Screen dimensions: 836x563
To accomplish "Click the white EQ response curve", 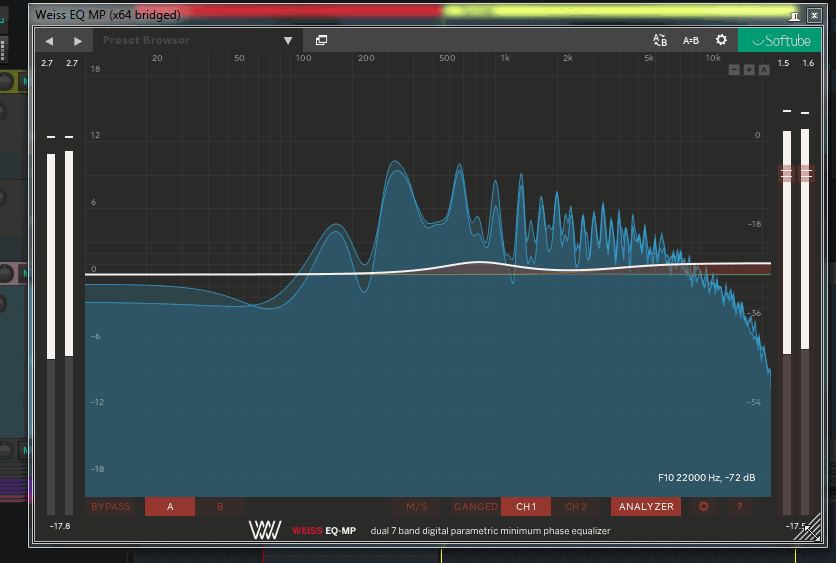I will pos(480,262).
